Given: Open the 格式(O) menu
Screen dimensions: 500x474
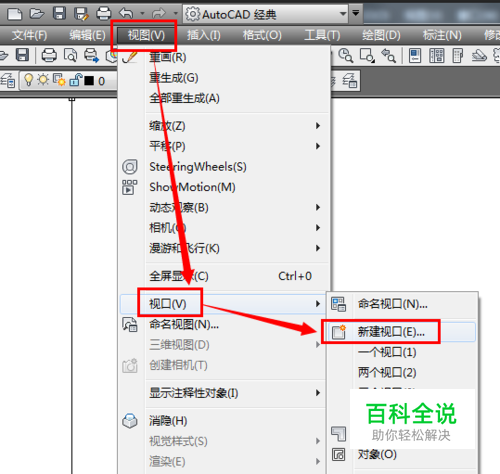Looking at the screenshot, I should 262,35.
